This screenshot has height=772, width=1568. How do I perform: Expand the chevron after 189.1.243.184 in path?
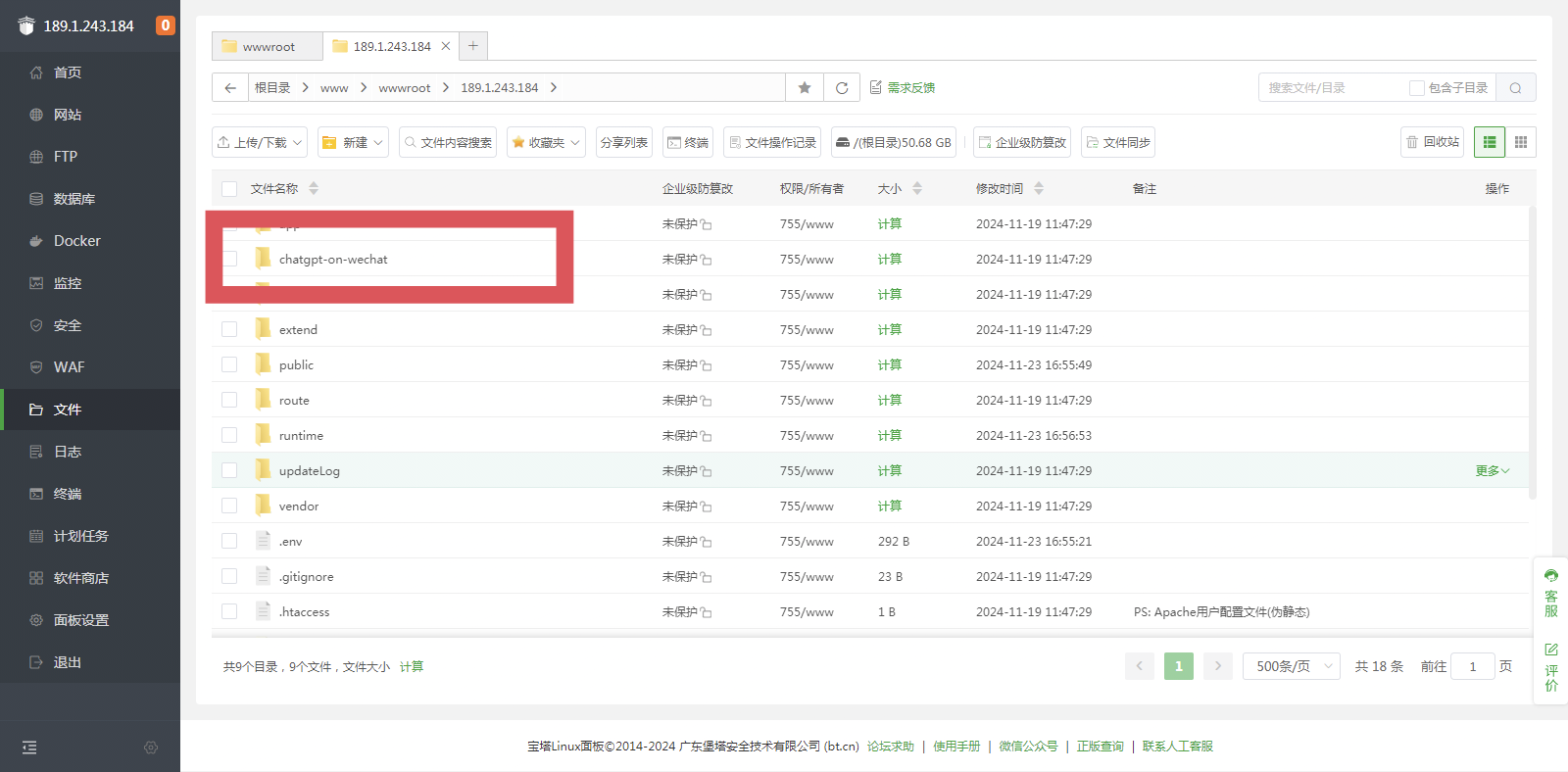click(554, 87)
